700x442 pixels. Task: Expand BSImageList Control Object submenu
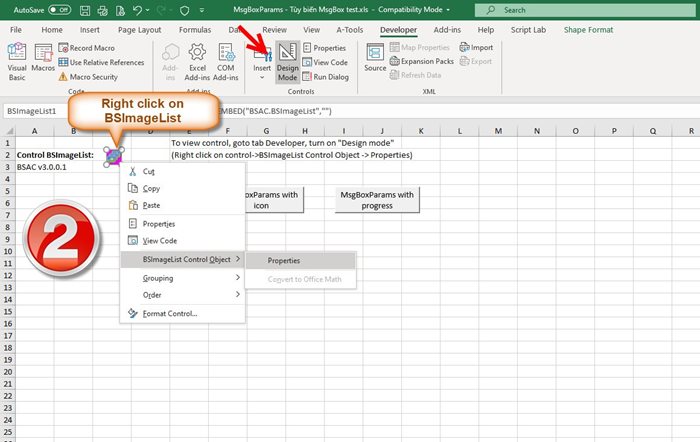coord(183,259)
